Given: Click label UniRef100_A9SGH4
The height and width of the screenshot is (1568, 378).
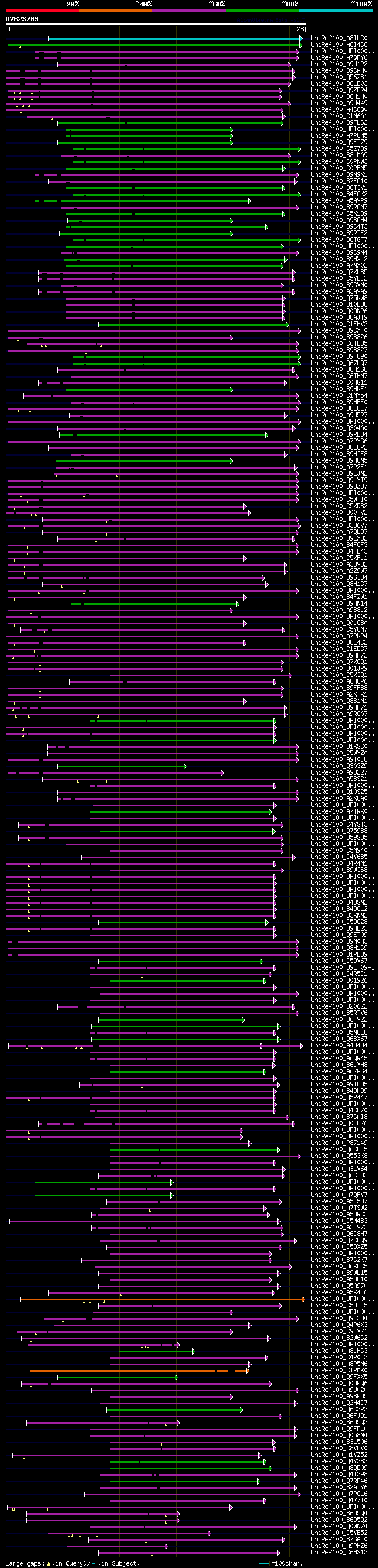Looking at the screenshot, I should click(339, 220).
